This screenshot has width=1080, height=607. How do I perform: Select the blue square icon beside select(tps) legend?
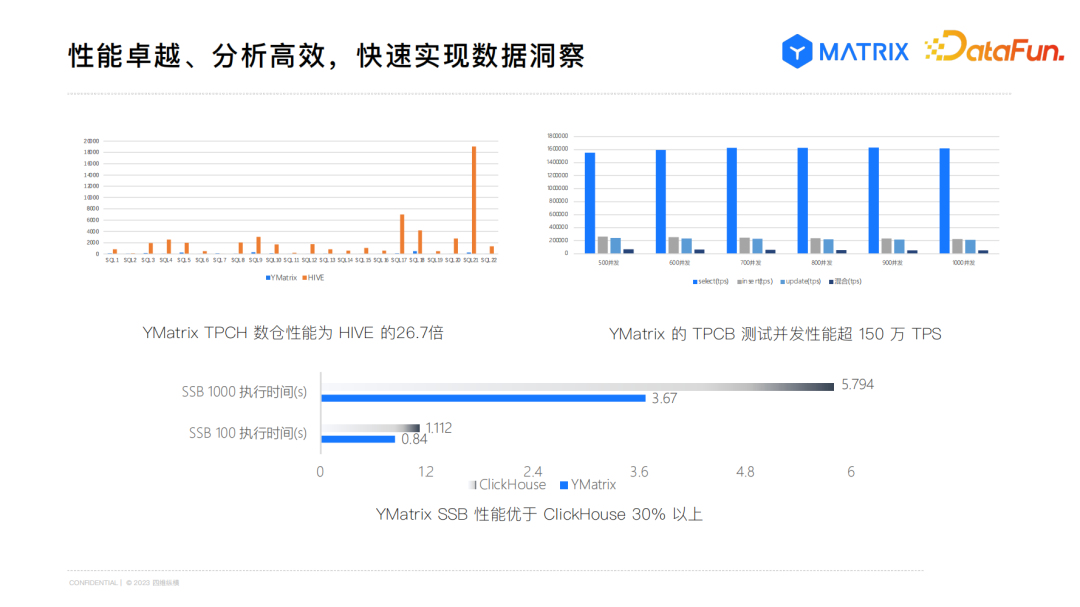pyautogui.click(x=694, y=281)
